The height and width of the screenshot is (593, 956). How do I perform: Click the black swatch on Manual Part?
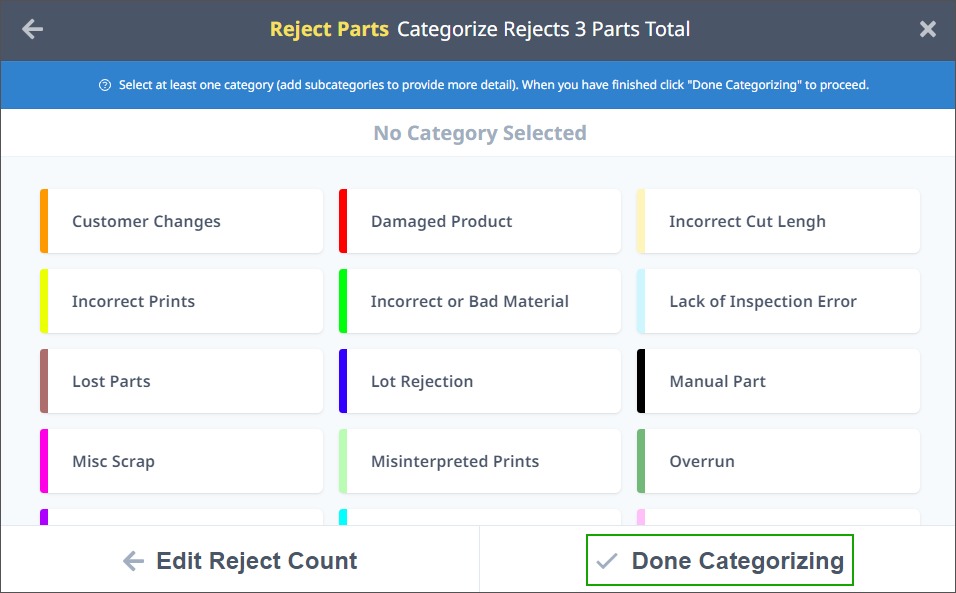click(x=641, y=381)
